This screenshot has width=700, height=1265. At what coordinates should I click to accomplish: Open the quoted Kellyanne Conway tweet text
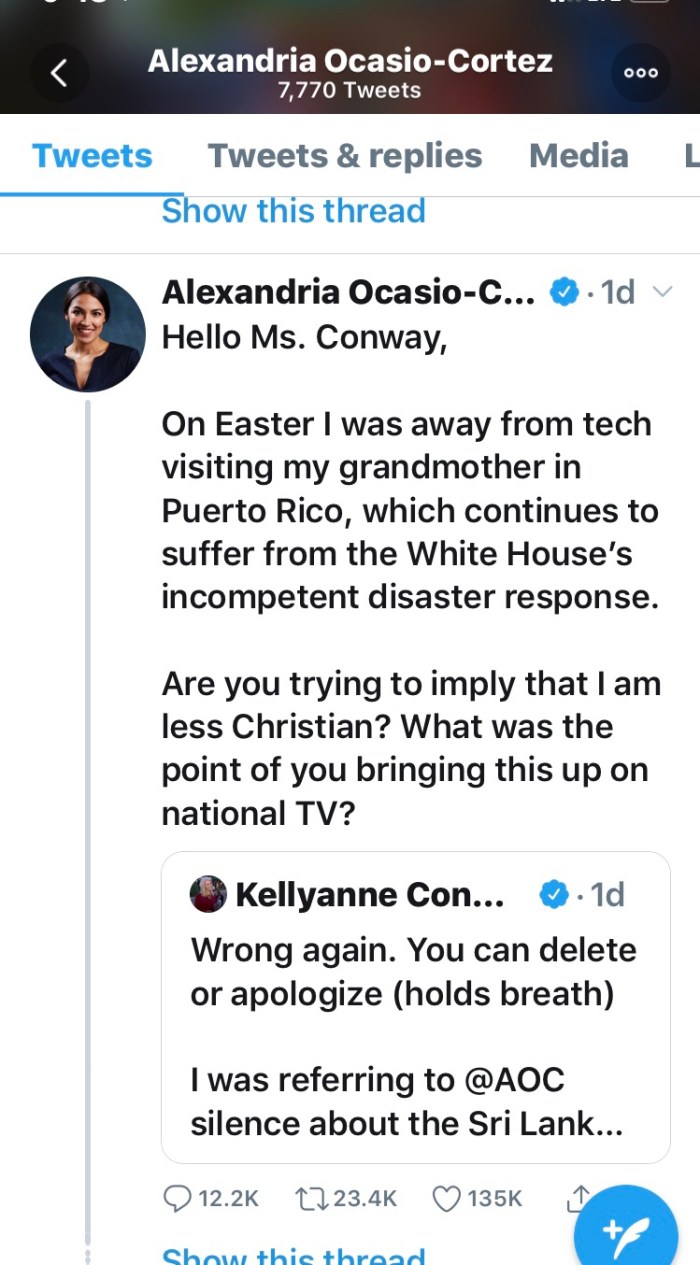[414, 1035]
